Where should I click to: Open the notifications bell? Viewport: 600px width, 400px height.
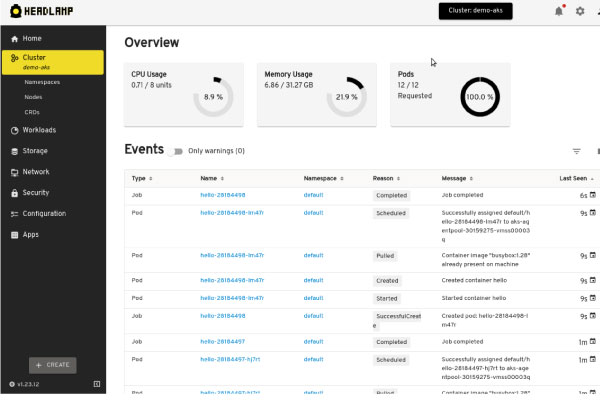tap(559, 11)
